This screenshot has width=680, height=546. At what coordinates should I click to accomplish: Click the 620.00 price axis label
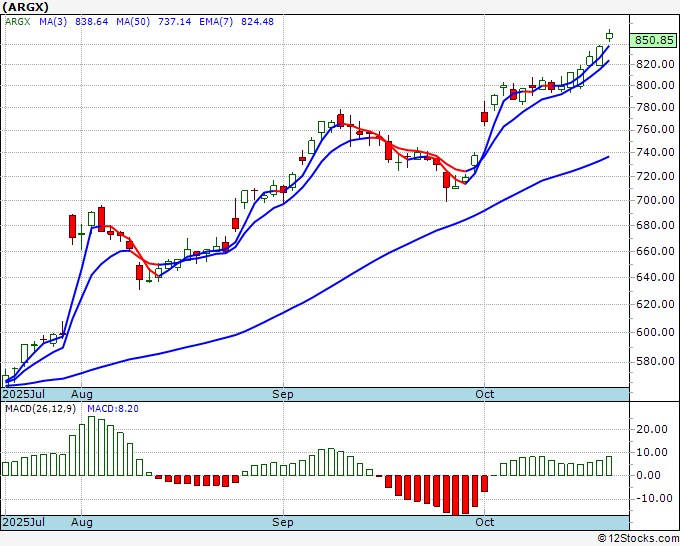[x=655, y=304]
